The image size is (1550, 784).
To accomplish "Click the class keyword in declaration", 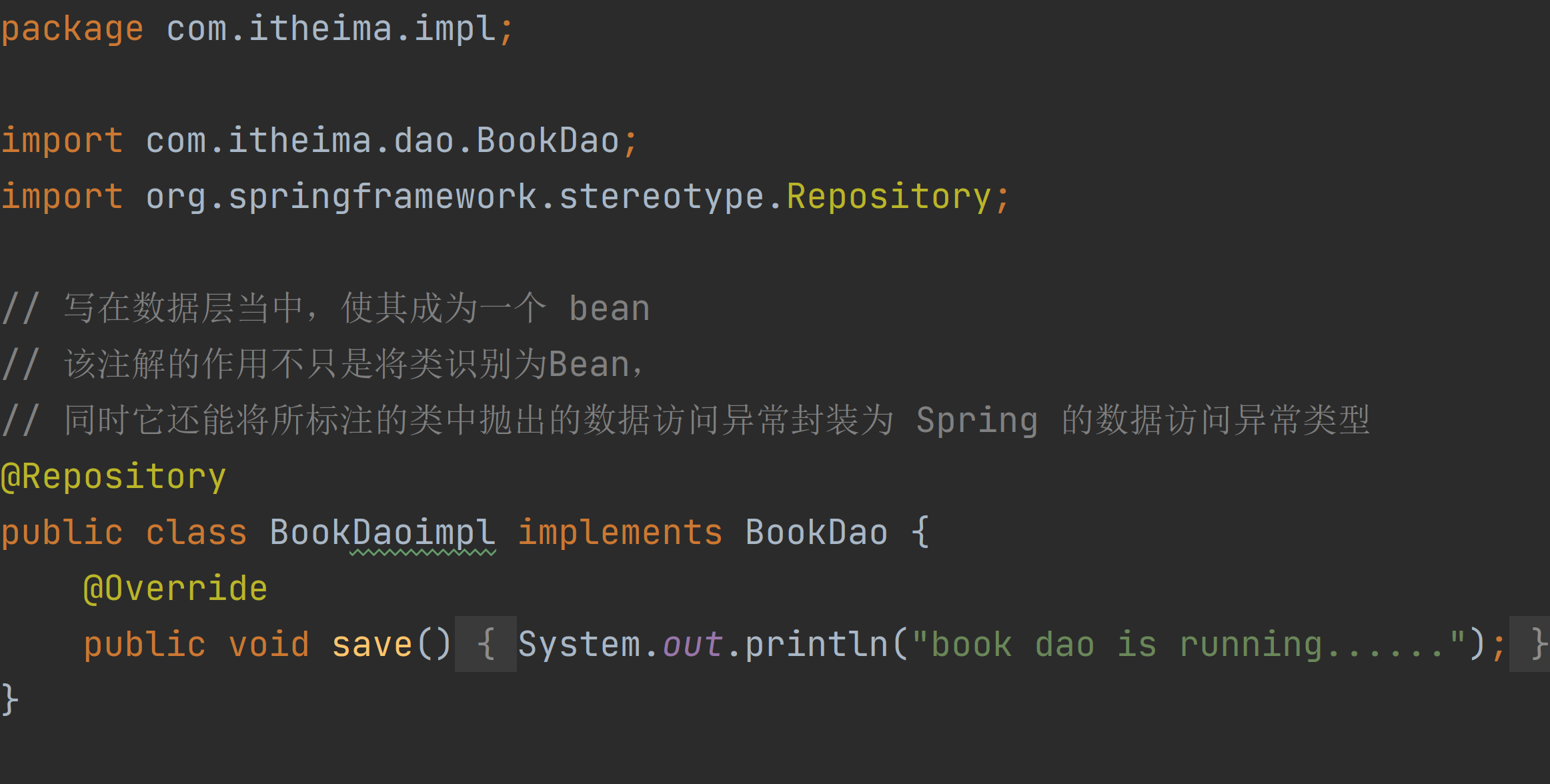I will (196, 533).
